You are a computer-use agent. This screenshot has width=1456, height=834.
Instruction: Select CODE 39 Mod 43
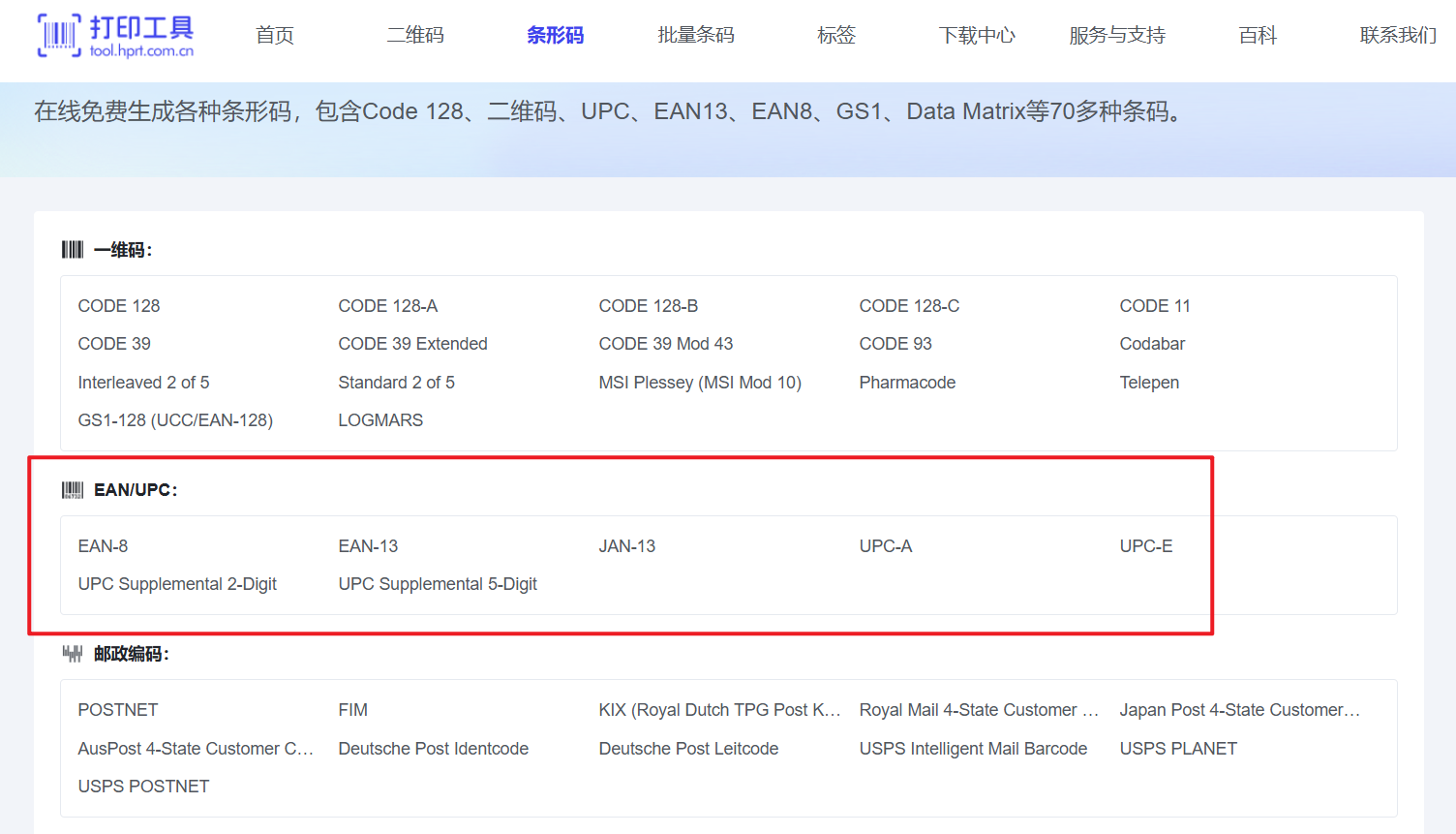coord(666,344)
